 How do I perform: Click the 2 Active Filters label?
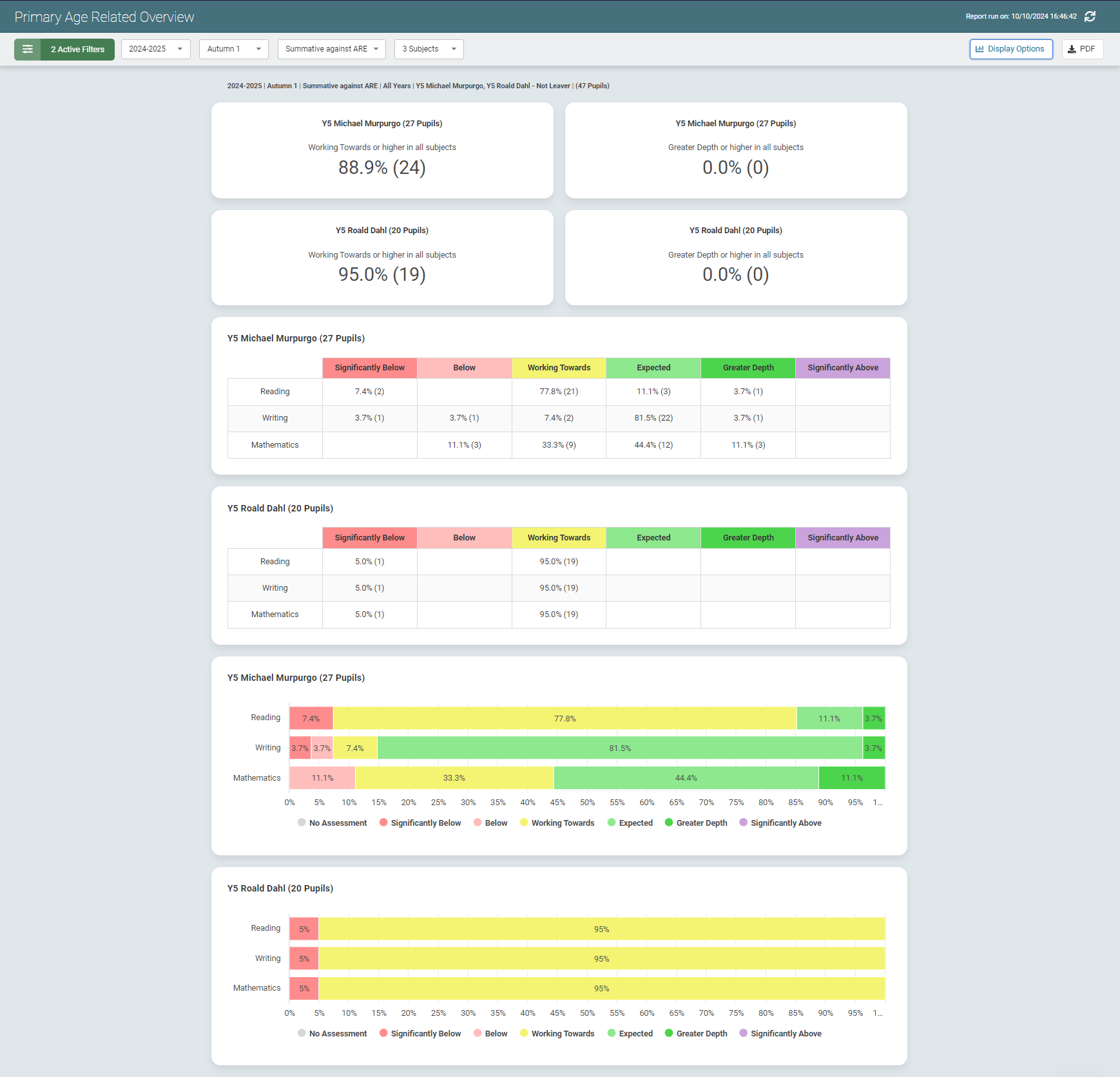coord(77,49)
